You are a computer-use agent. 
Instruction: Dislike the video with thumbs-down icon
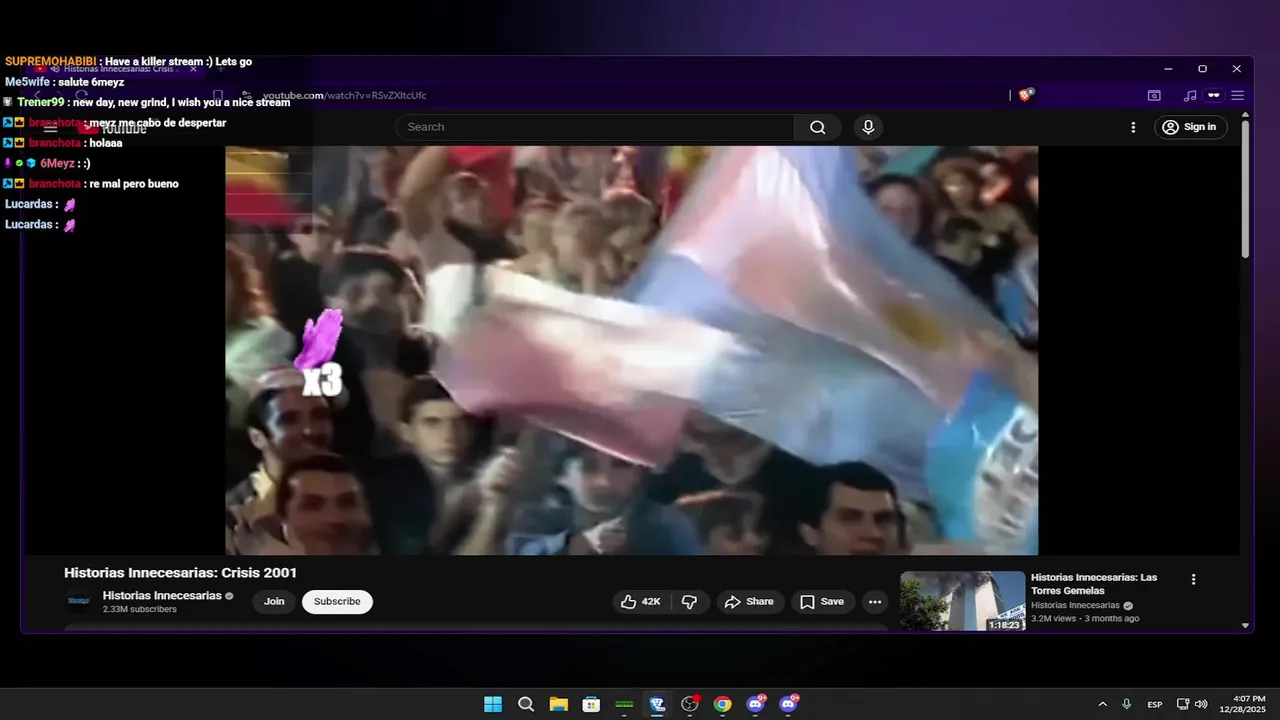click(689, 602)
